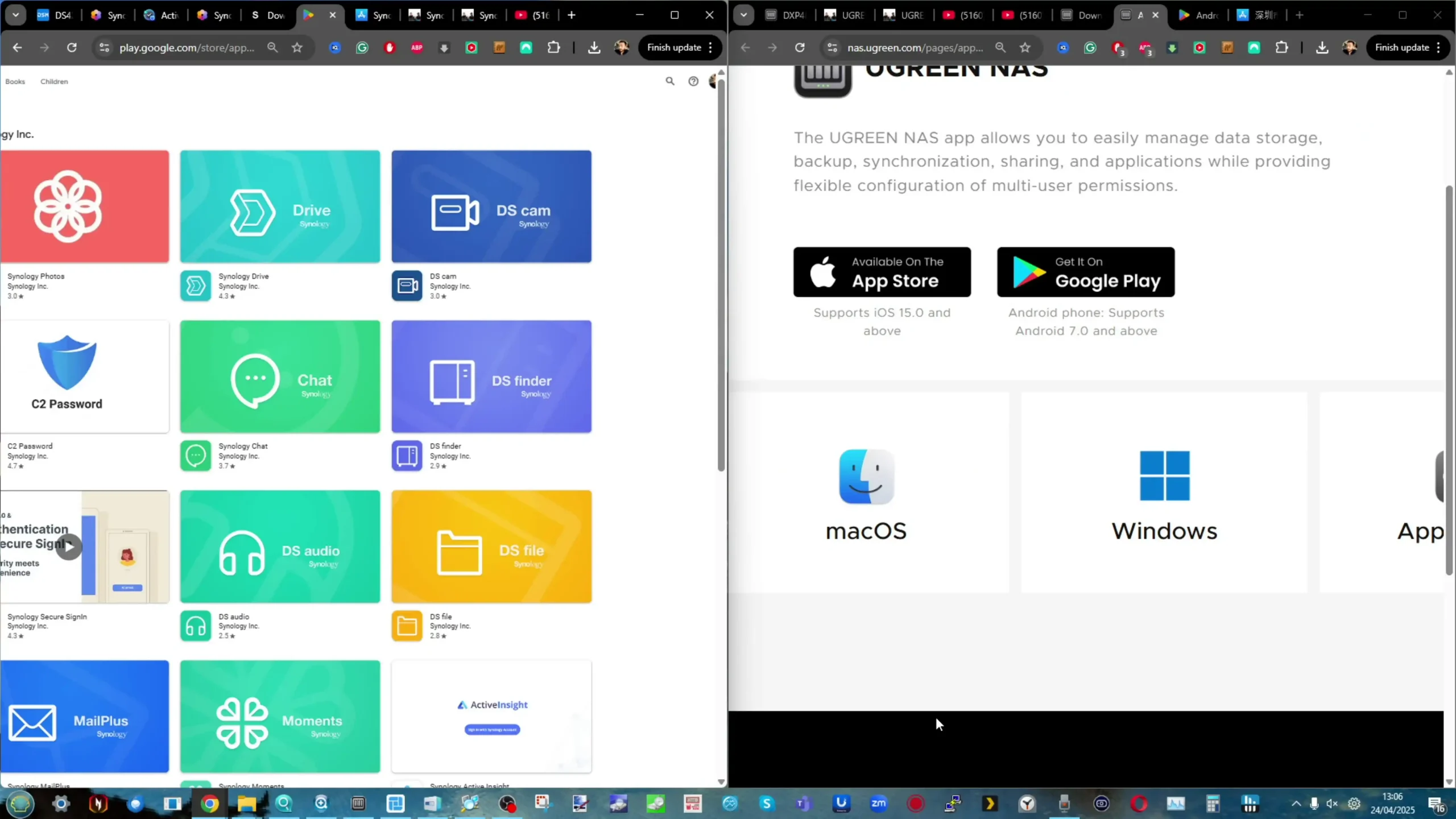
Task: Open File Explorer from the taskbar
Action: 246,804
